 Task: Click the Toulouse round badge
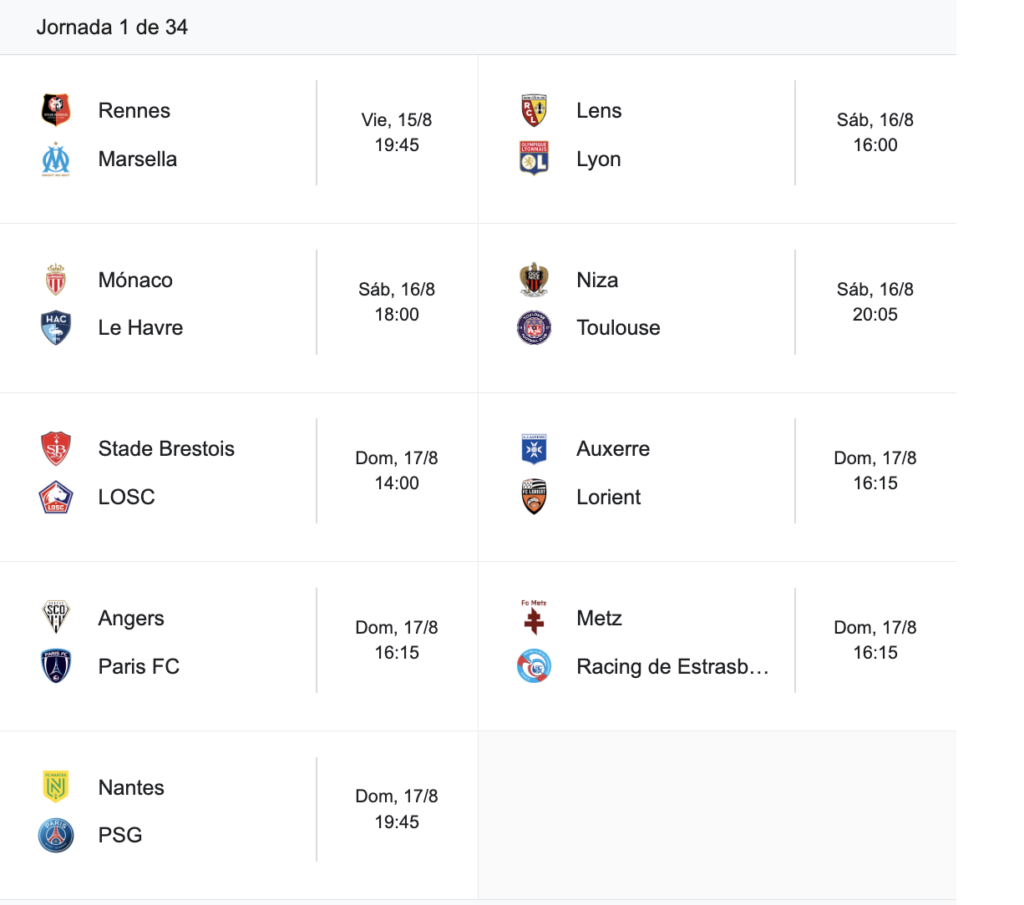click(534, 327)
